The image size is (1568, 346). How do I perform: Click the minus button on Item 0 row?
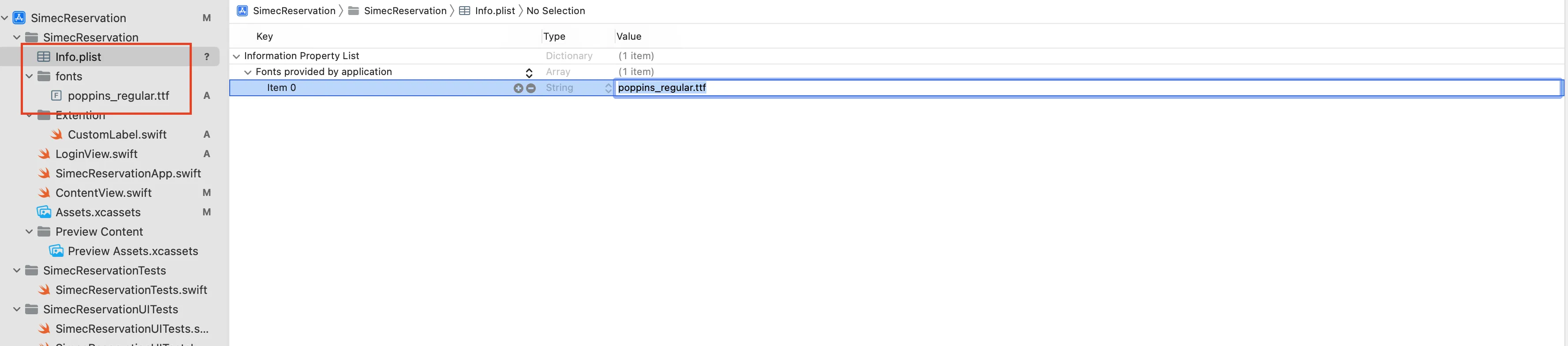(531, 88)
